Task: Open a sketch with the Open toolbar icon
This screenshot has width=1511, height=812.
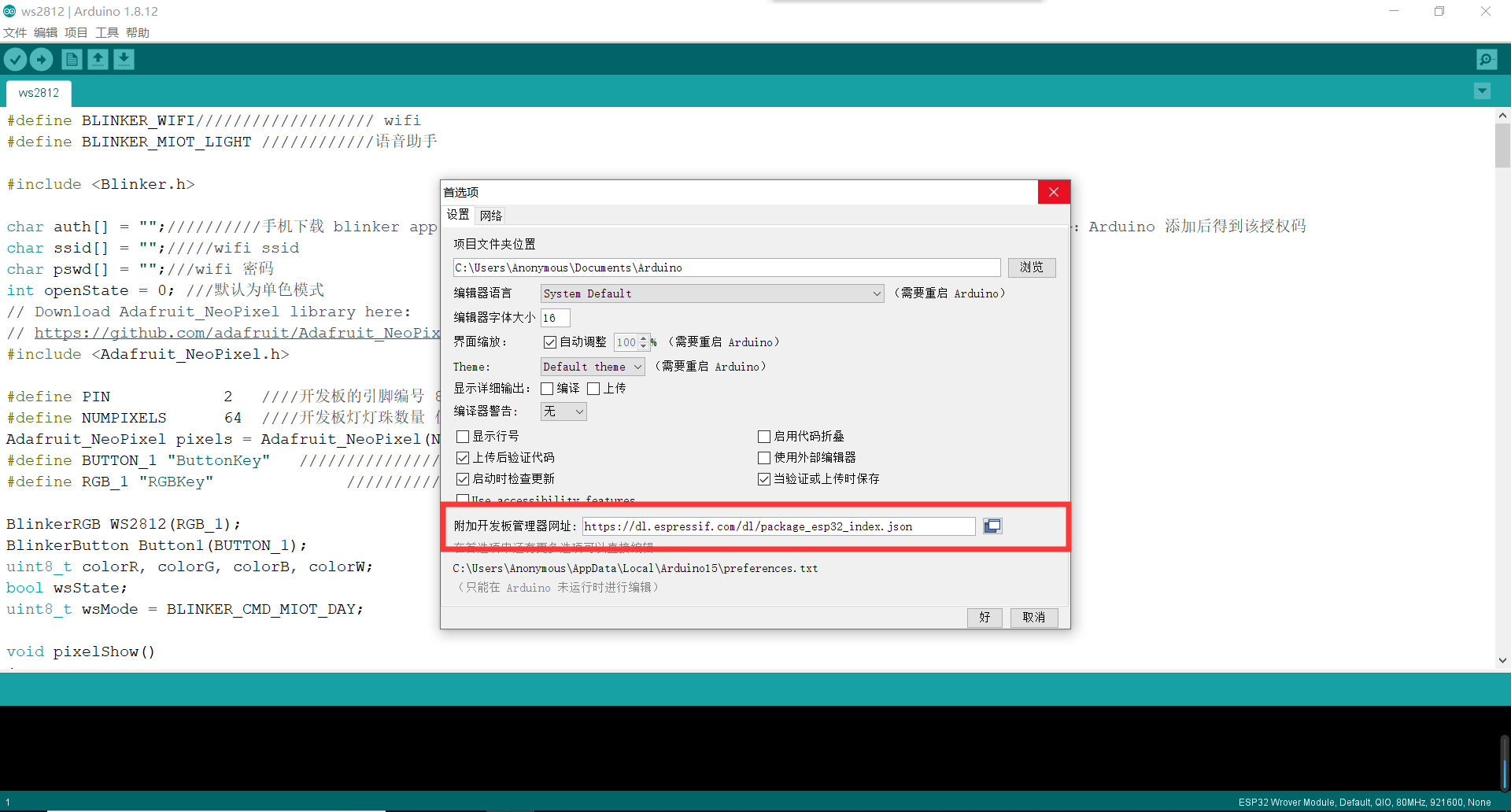Action: click(x=98, y=59)
